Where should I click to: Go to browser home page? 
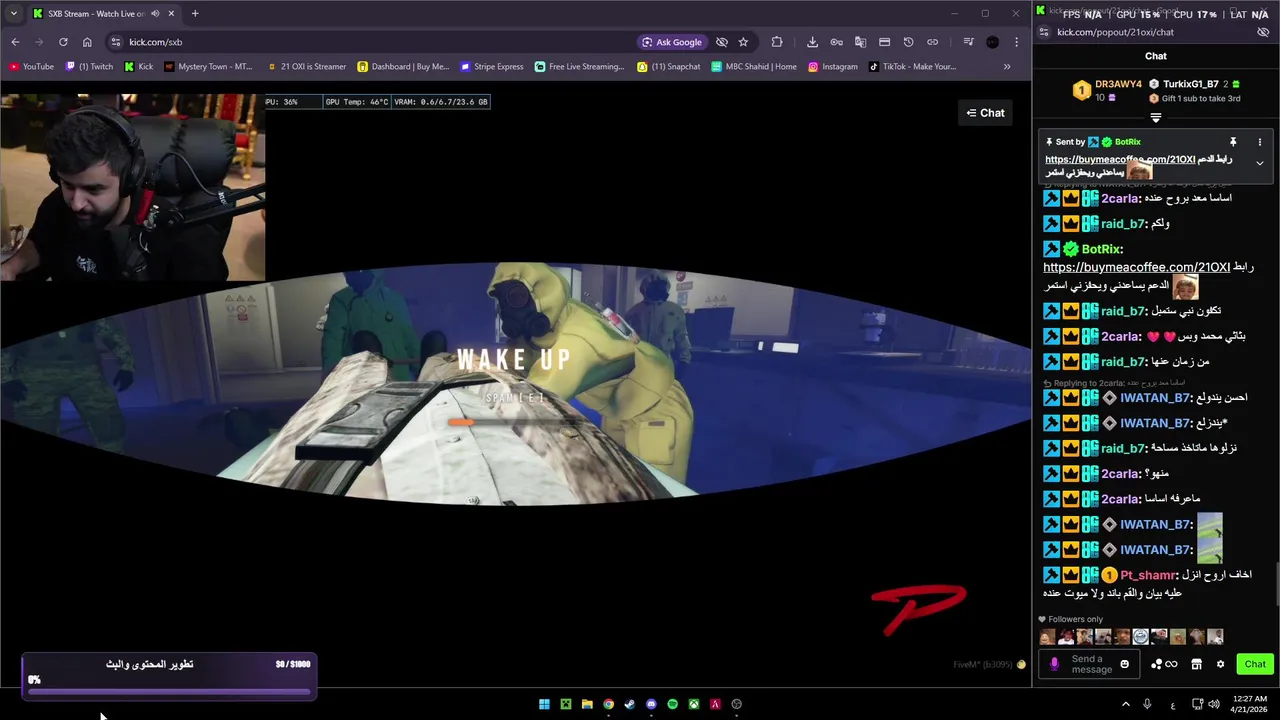[x=87, y=42]
